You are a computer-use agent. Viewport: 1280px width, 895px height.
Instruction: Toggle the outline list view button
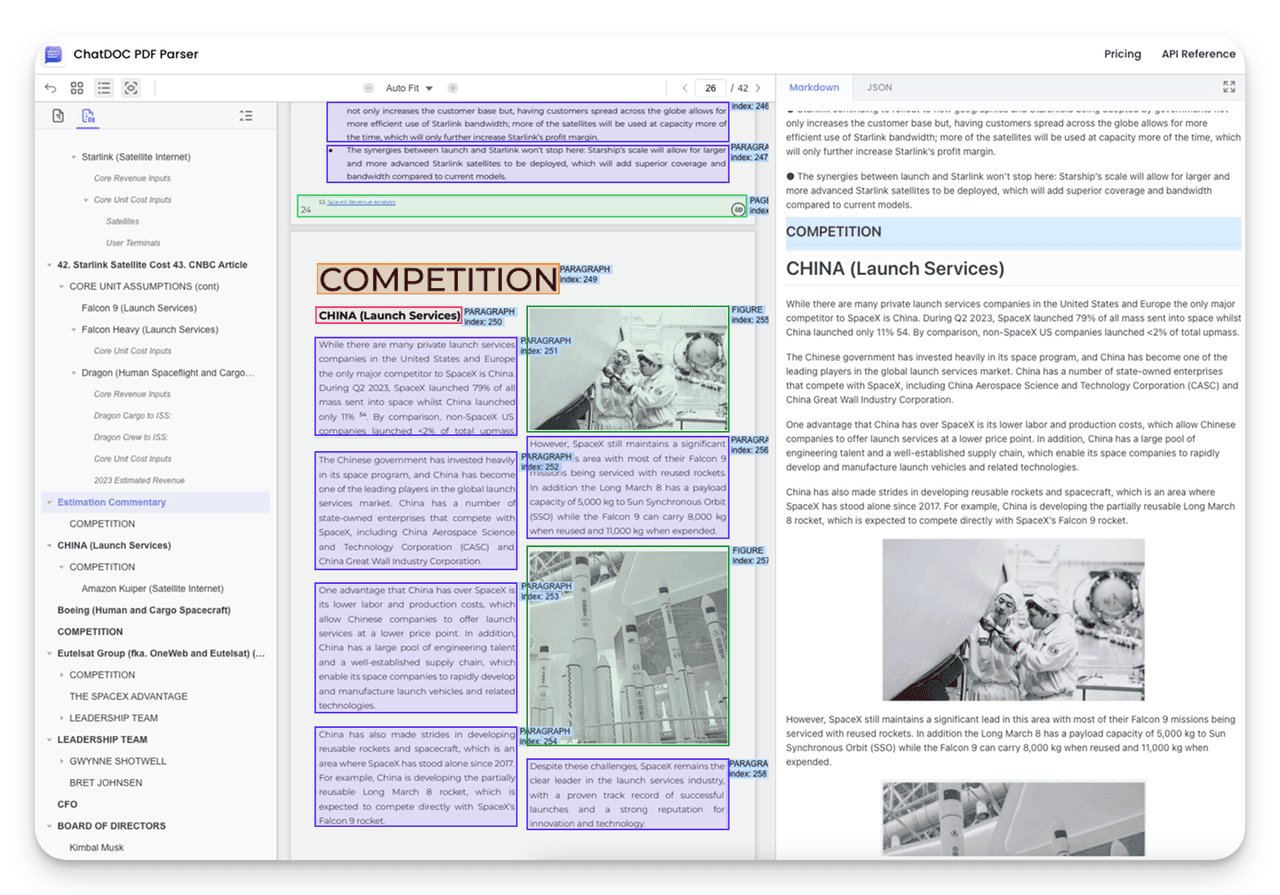(x=104, y=88)
